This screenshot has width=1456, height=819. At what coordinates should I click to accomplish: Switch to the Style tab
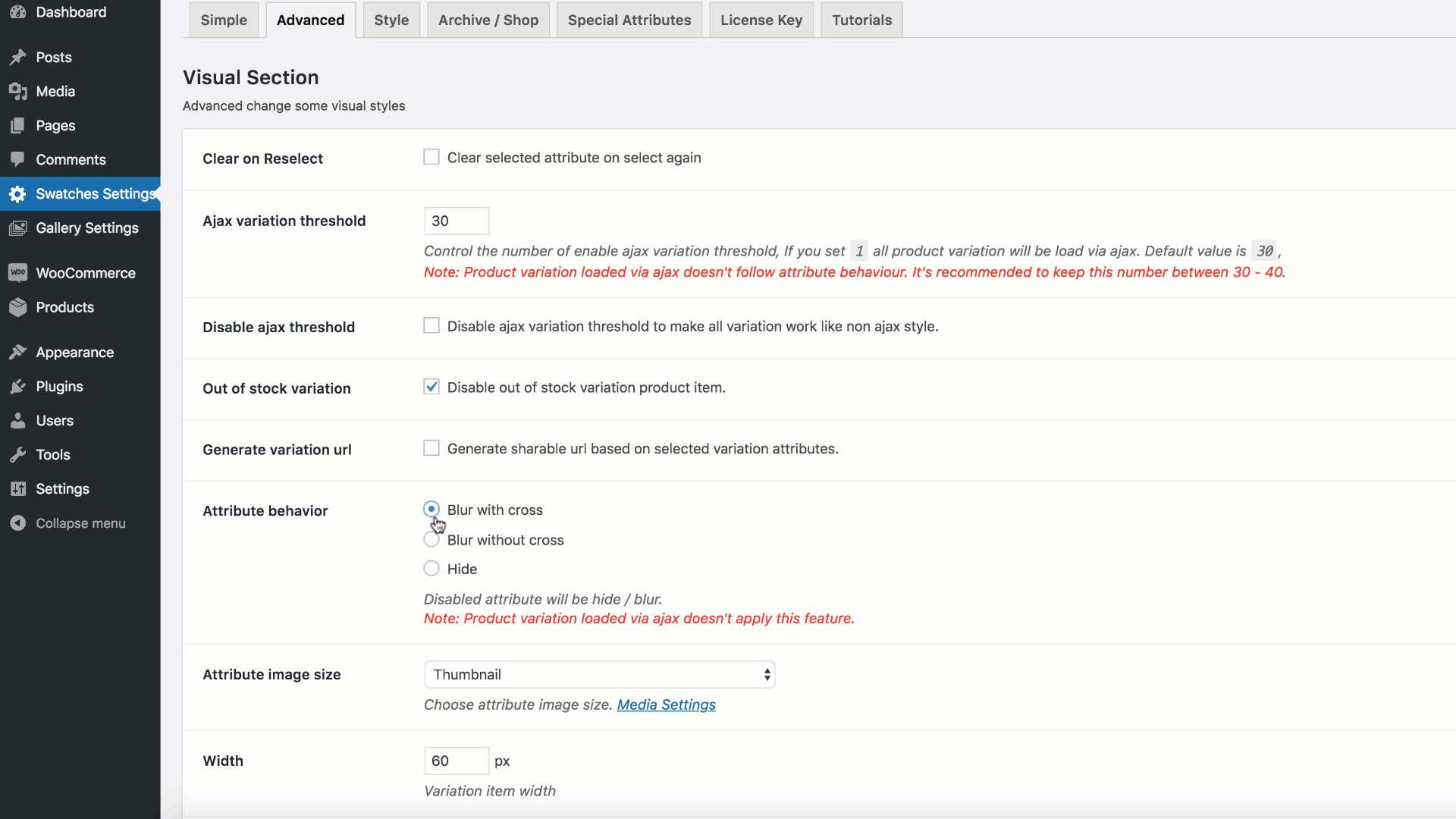(x=391, y=20)
